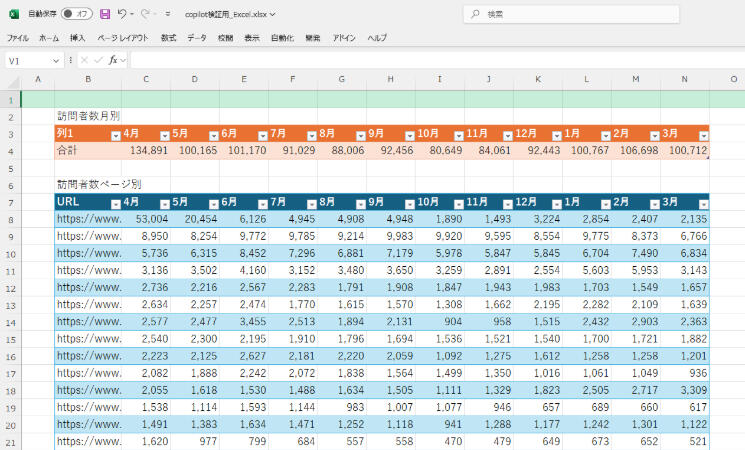Open the 表示 tab
Viewport: 745px width, 450px height.
click(252, 38)
